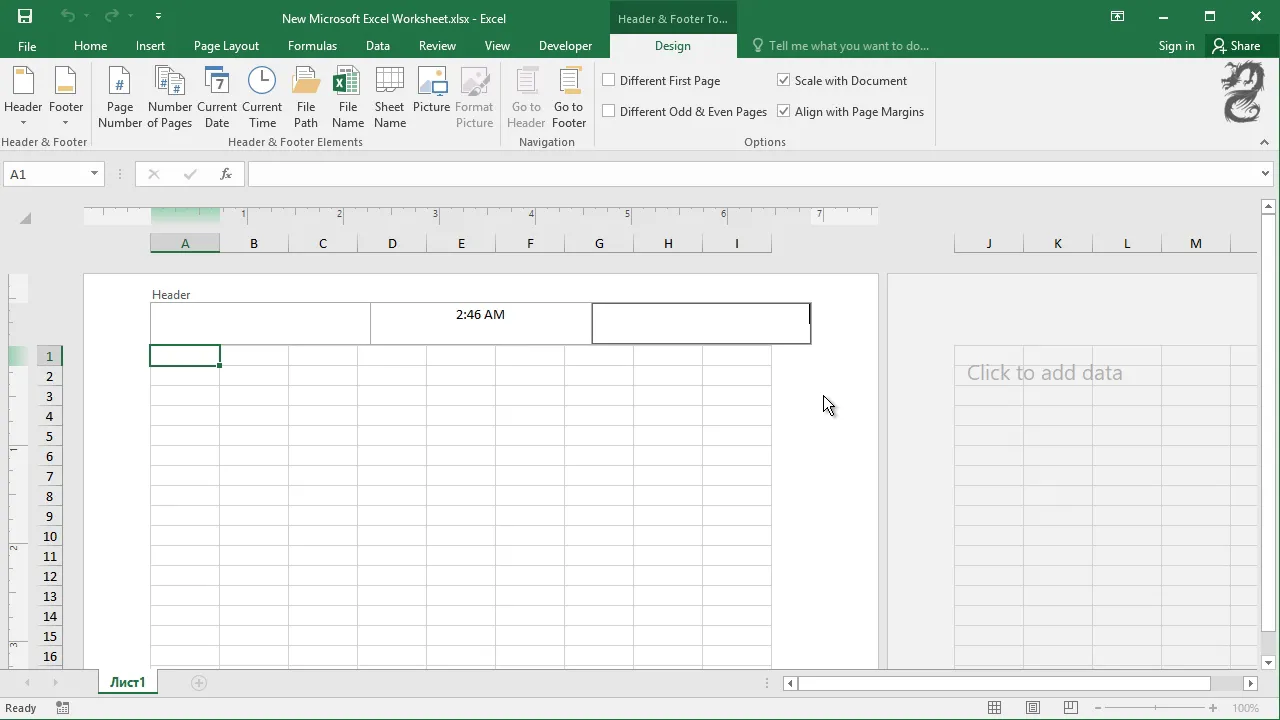1280x720 pixels.
Task: Open Customize Quick Access Toolbar dropdown
Action: click(x=158, y=17)
